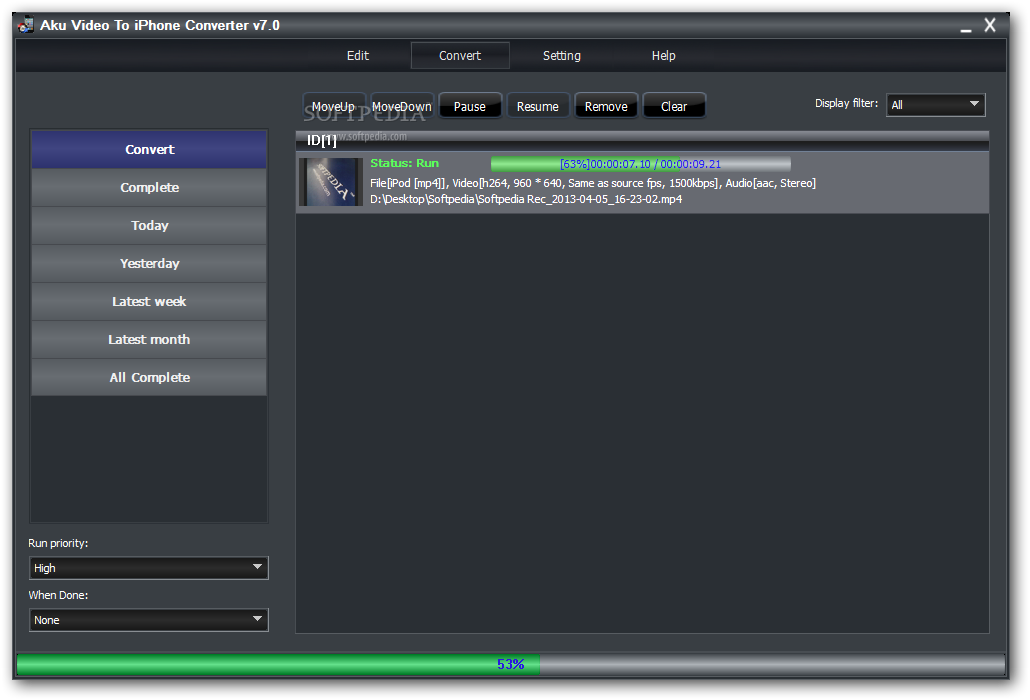Pause the running conversion
This screenshot has height=700, width=1030.
coord(470,106)
